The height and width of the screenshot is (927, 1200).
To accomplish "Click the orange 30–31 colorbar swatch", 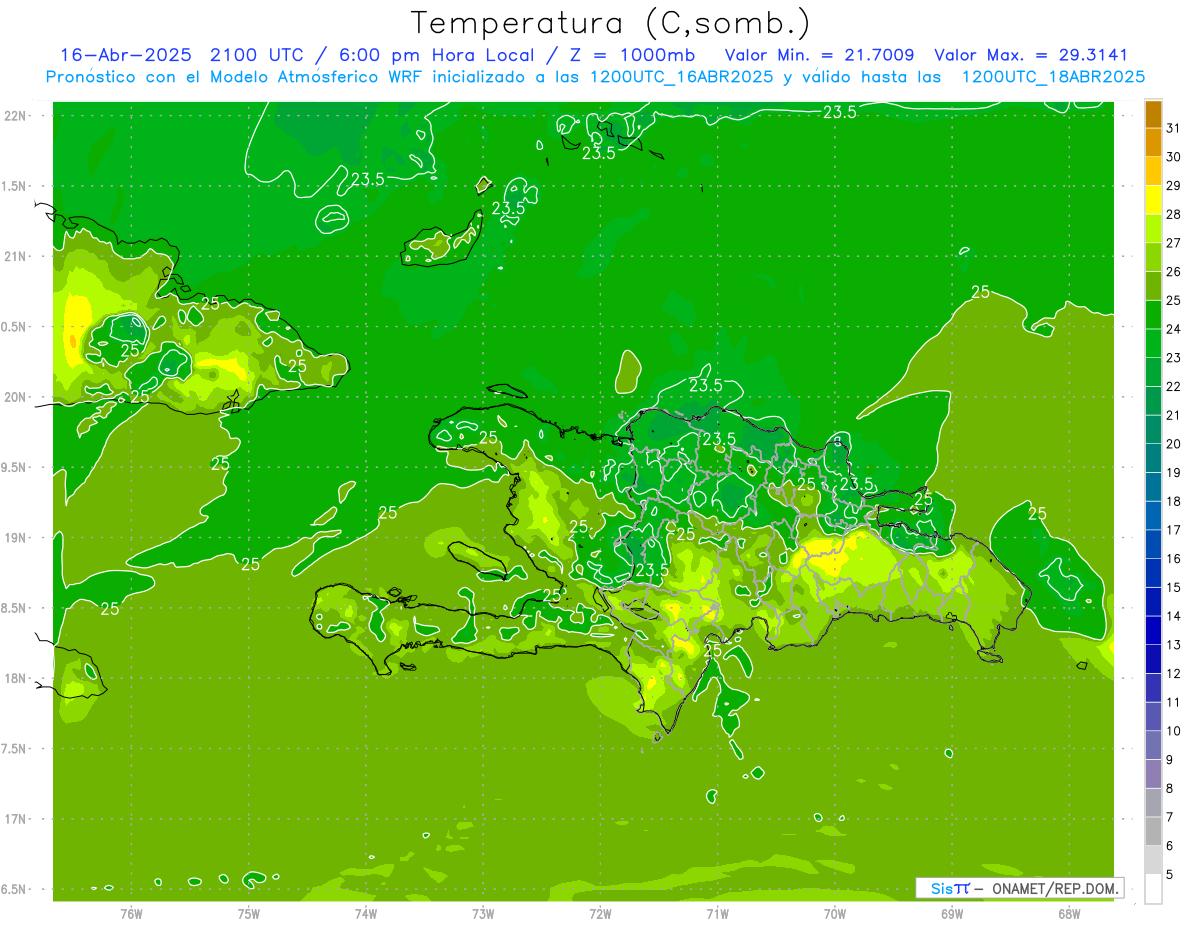I will tap(1153, 142).
